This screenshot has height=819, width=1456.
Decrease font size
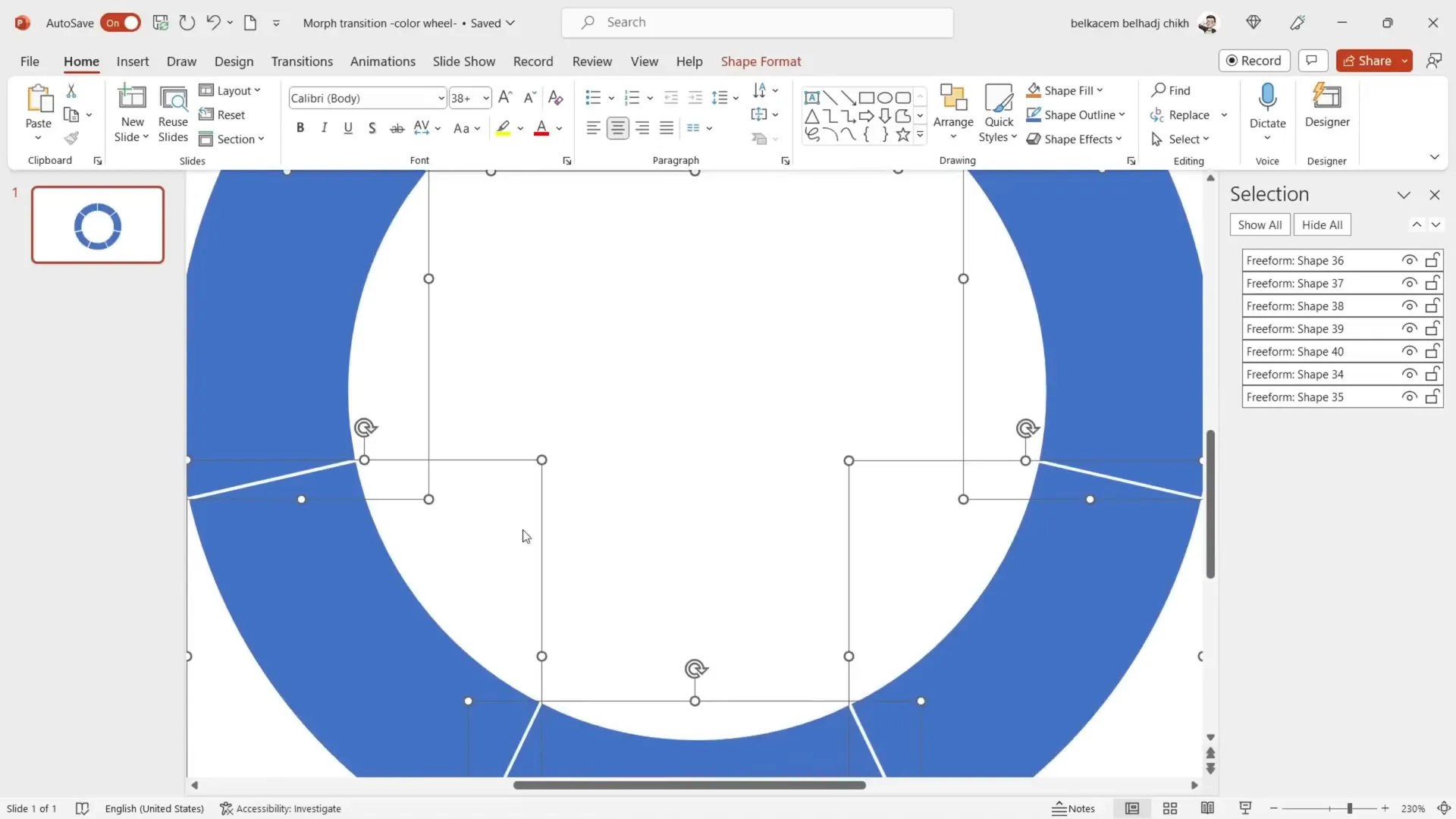[530, 97]
